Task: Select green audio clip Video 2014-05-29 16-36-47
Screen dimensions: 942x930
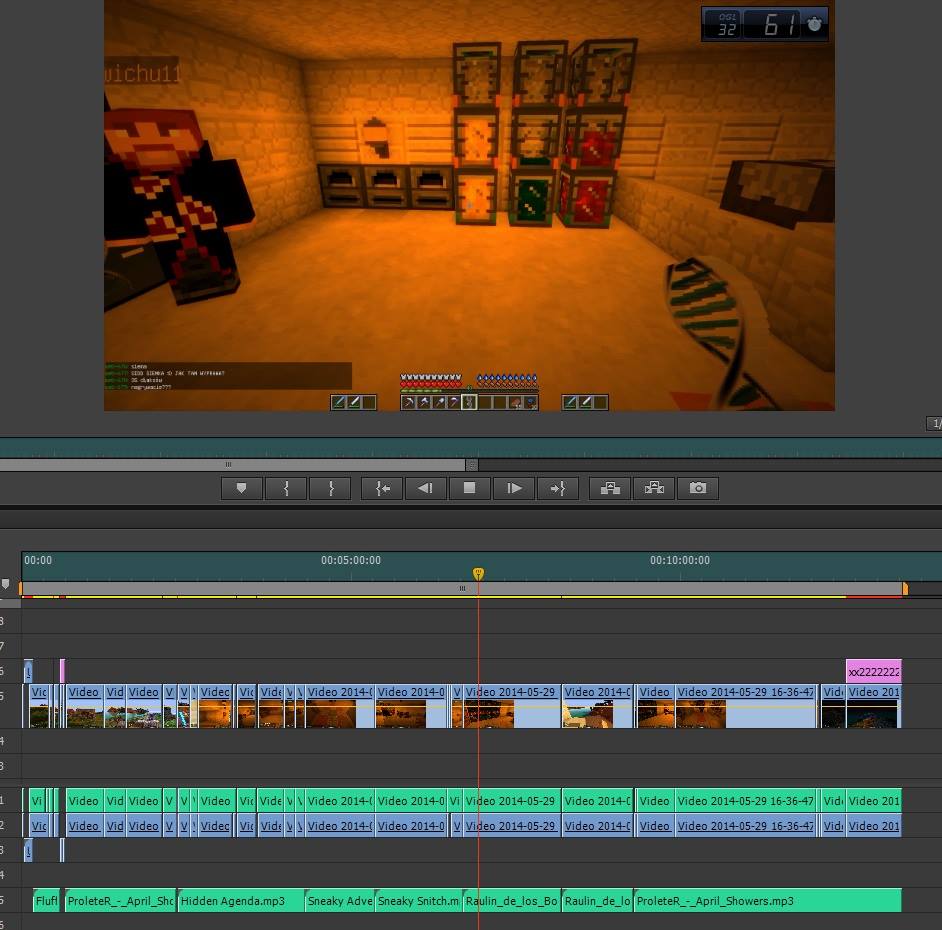Action: [x=746, y=801]
